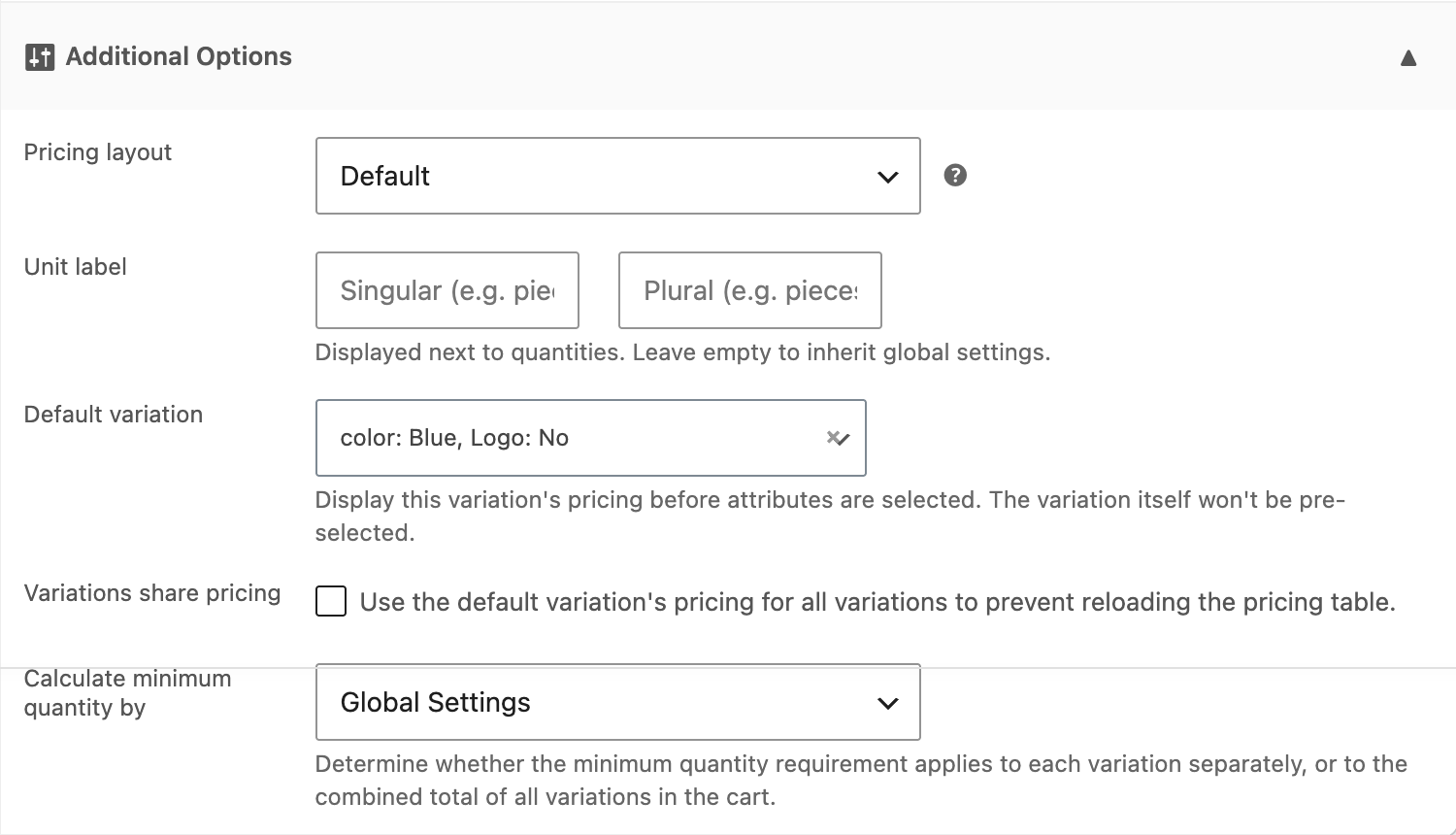Open the Default variation select box
The width and height of the screenshot is (1456, 835).
[591, 438]
